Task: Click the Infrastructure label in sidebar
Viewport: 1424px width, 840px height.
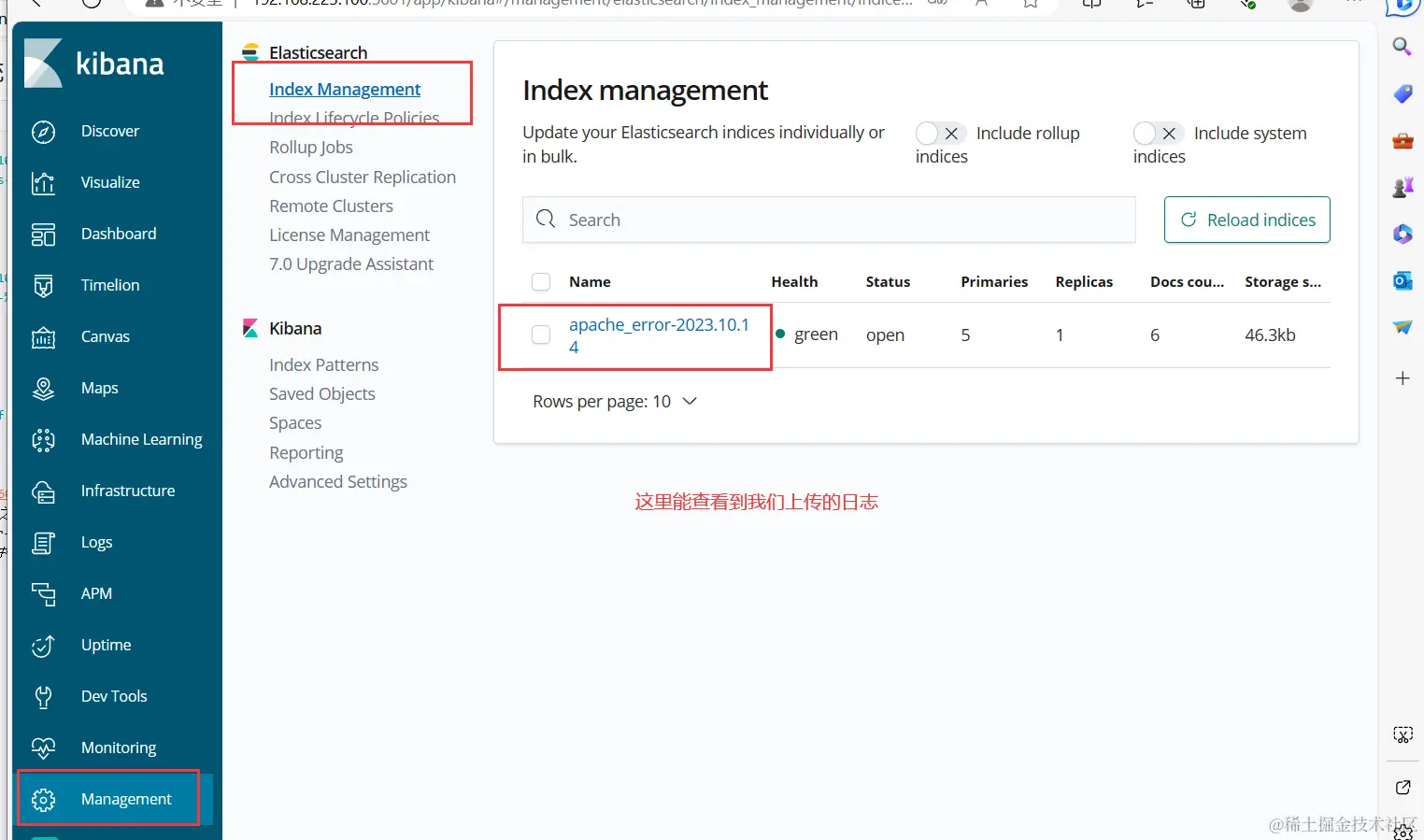Action: coord(128,491)
